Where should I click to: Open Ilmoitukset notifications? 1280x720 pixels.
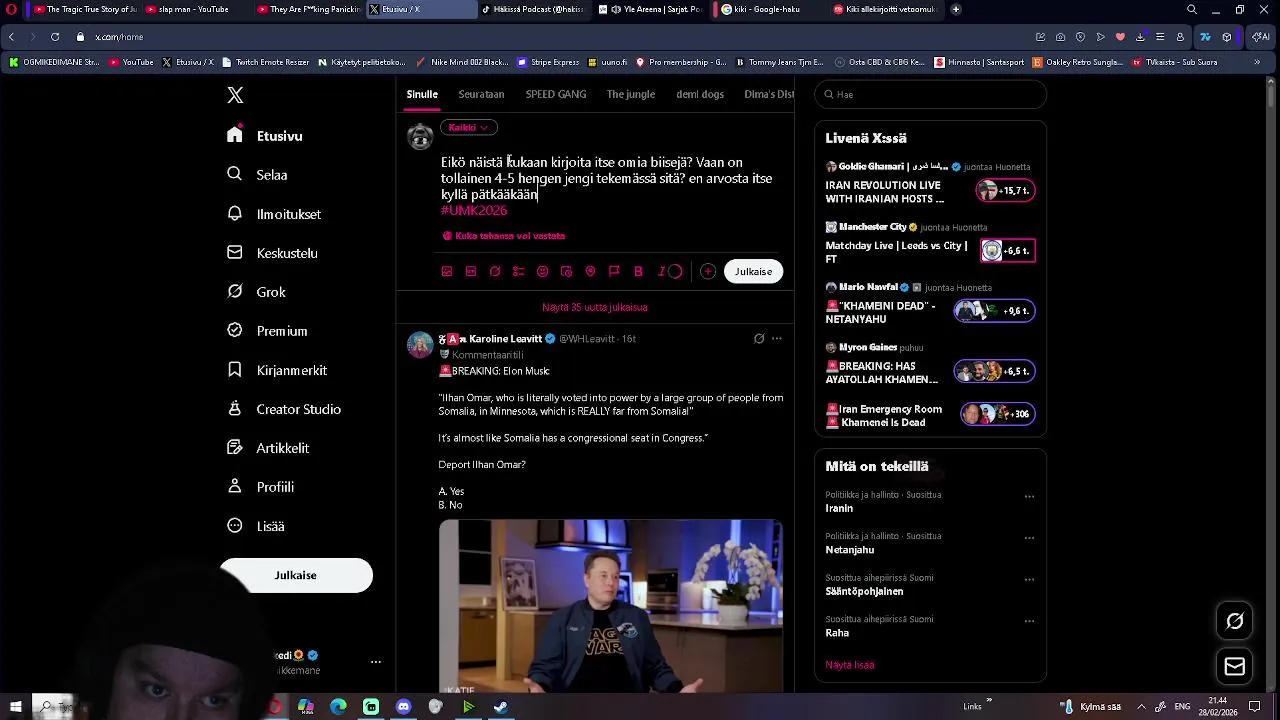click(x=274, y=214)
